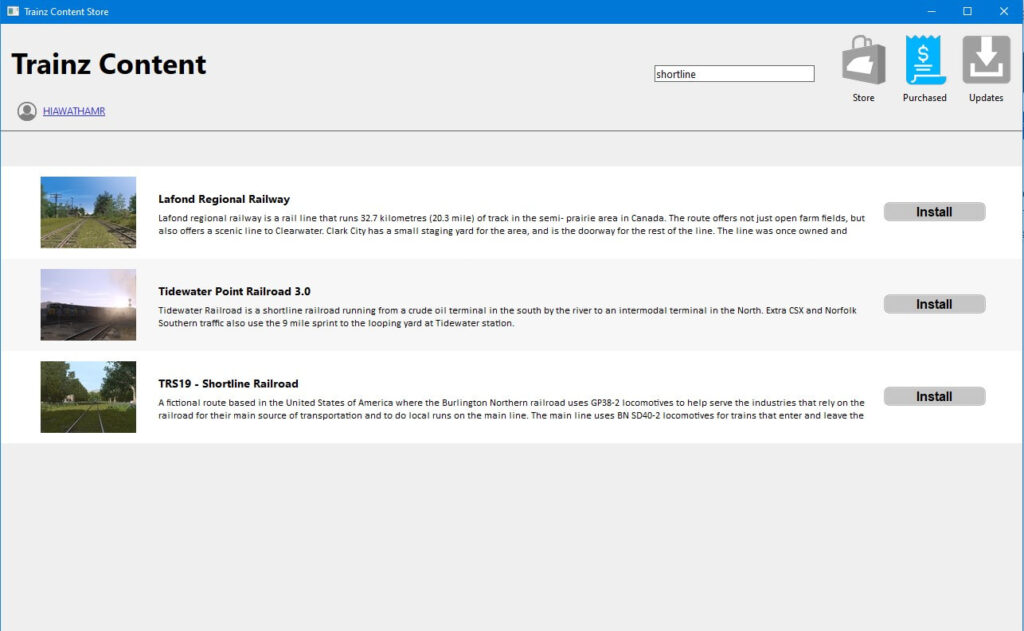Viewport: 1024px width, 631px height.
Task: Maximize the Trainz Content Store window
Action: click(x=967, y=11)
